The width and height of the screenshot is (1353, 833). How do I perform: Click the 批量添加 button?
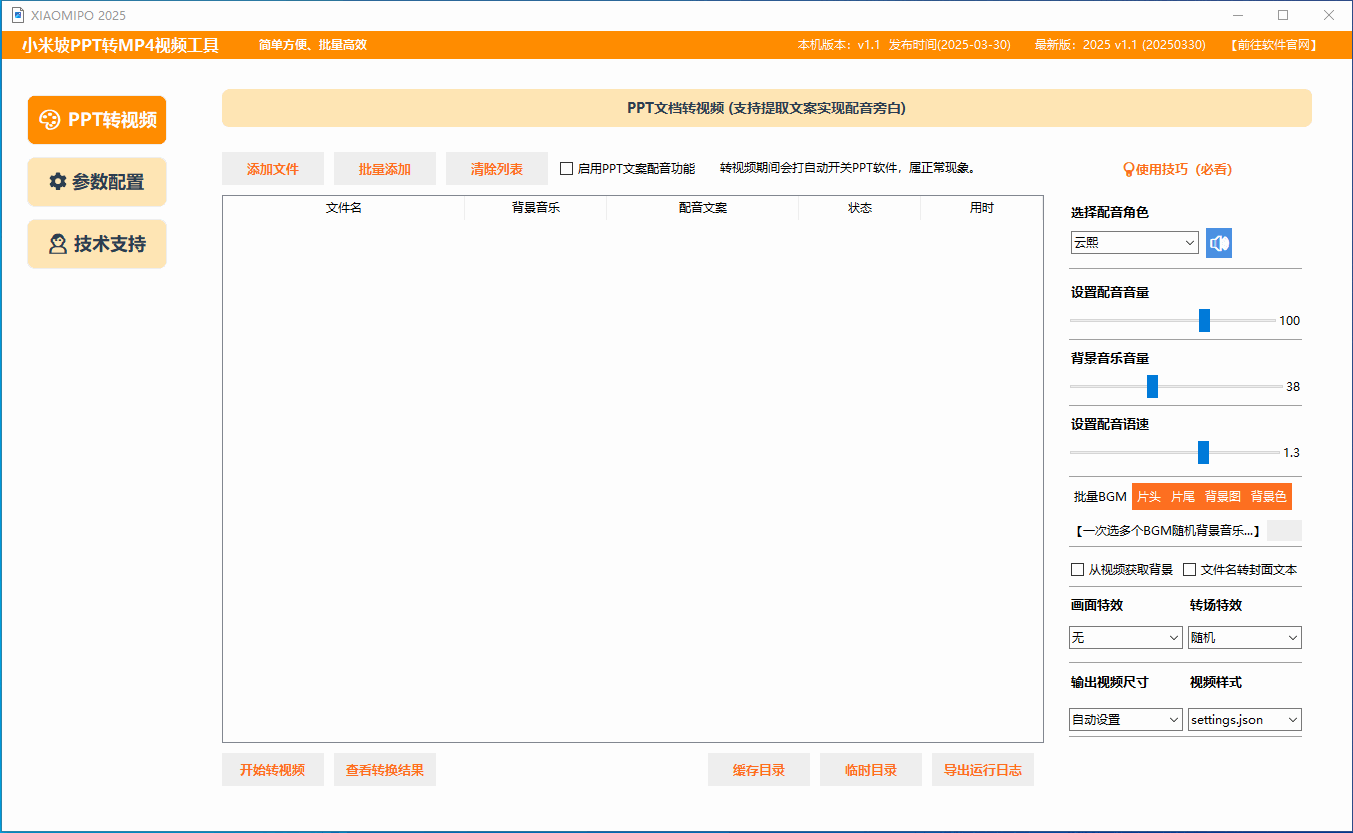pyautogui.click(x=385, y=169)
